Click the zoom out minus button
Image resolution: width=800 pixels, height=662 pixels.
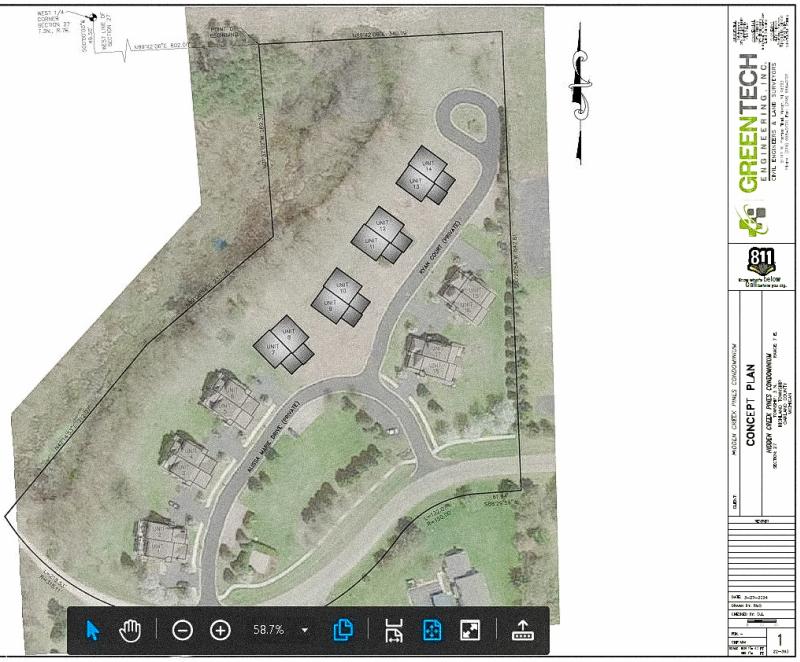182,630
